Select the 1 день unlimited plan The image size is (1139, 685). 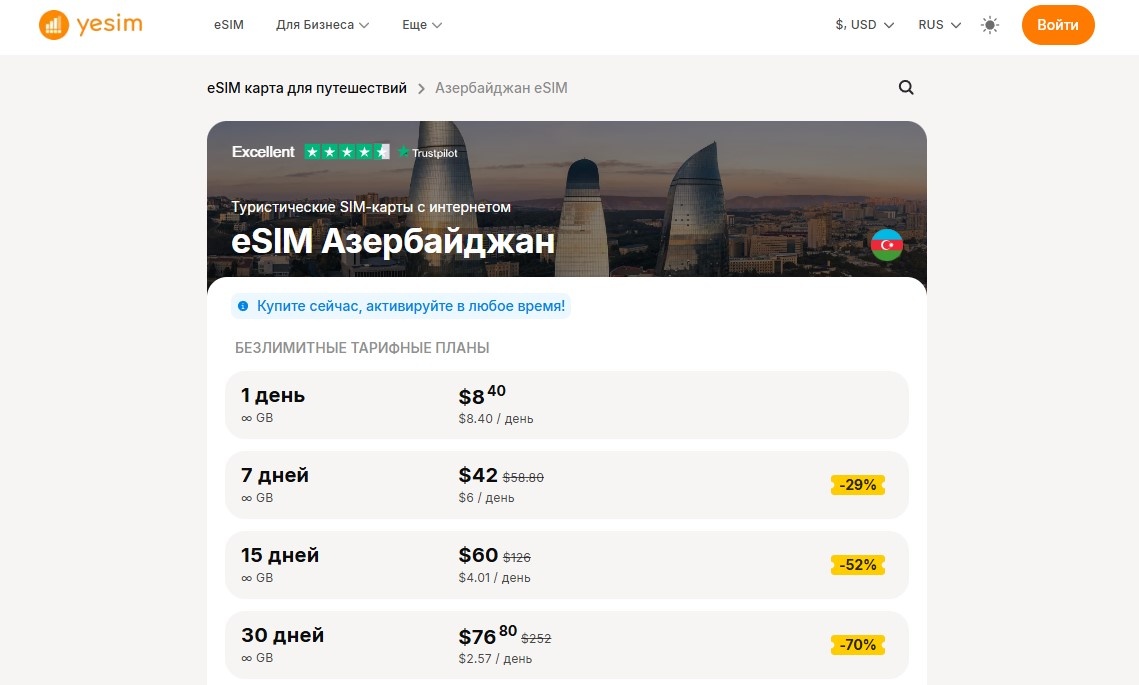pos(567,405)
